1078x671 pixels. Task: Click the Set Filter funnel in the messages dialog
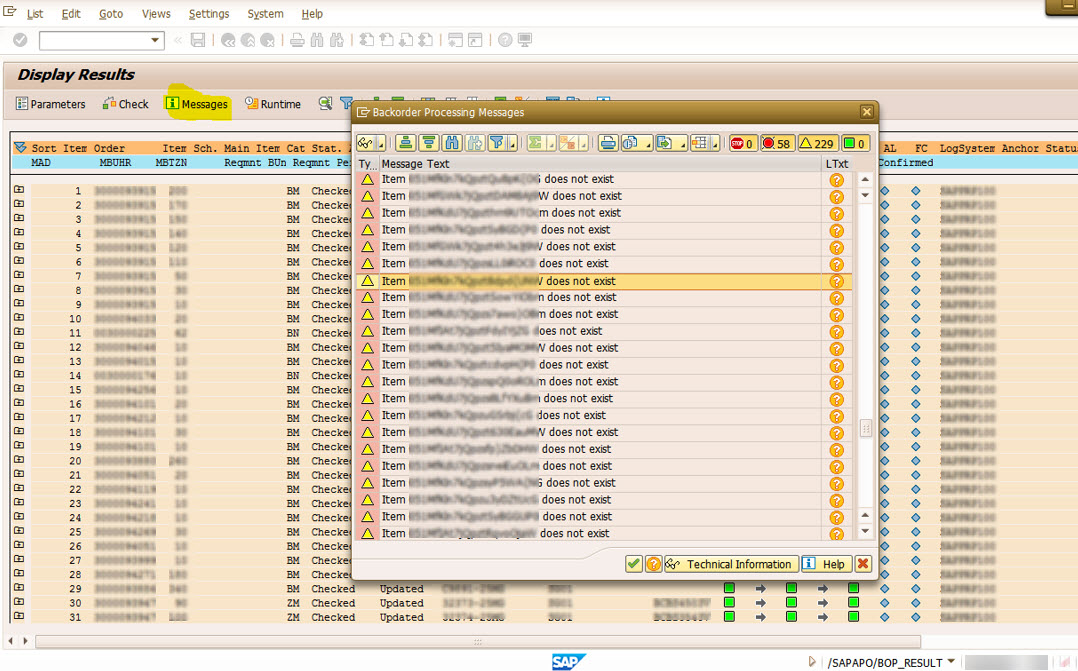(496, 143)
